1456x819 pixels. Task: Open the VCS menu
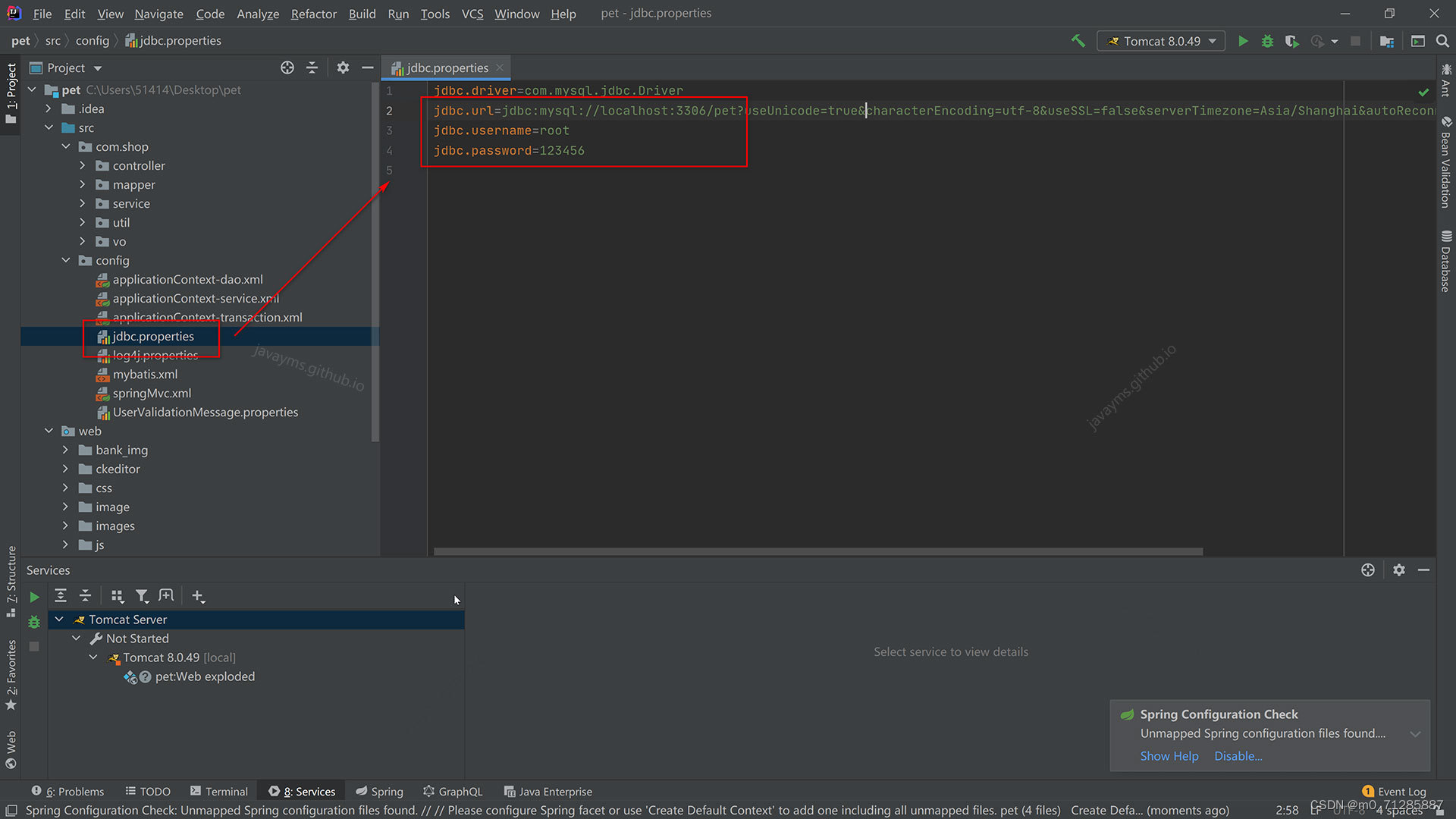[x=472, y=14]
